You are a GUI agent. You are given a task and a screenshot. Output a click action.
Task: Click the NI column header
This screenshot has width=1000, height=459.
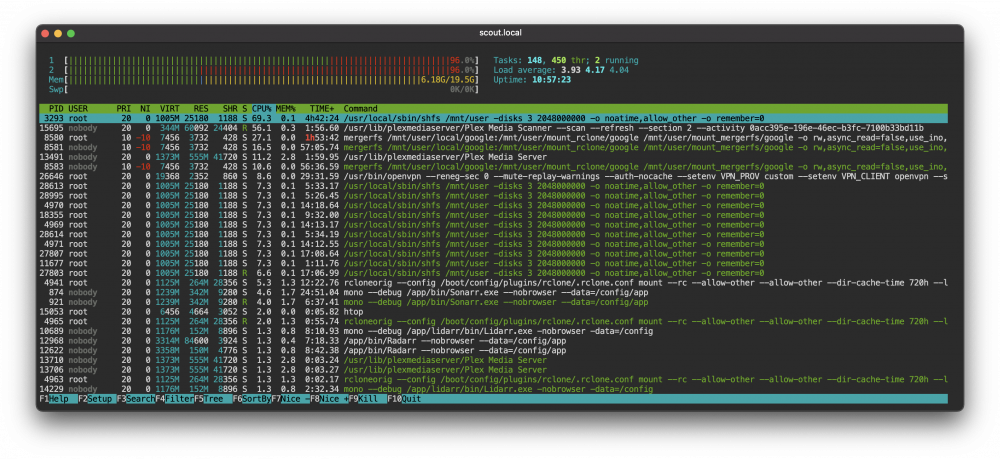point(145,109)
